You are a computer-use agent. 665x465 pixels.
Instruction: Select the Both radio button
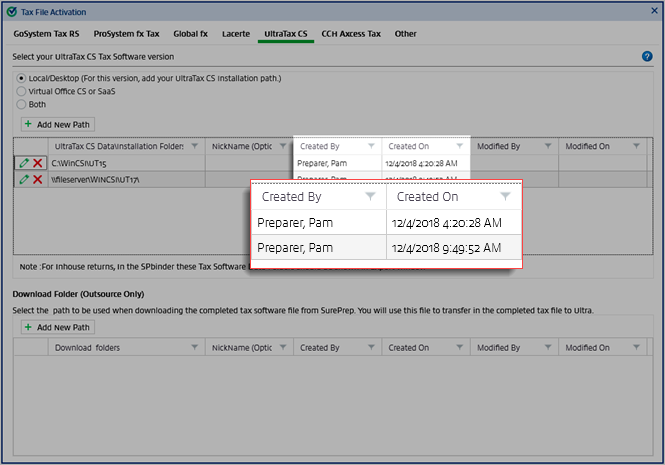pyautogui.click(x=22, y=104)
